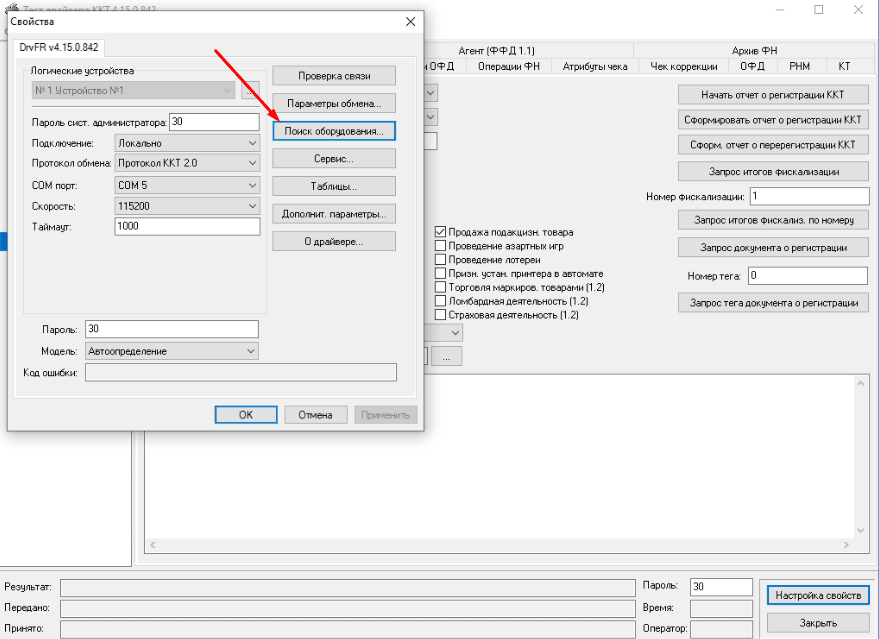Viewport: 879px width, 639px height.
Task: Click the Настройка свойств button
Action: click(x=814, y=595)
